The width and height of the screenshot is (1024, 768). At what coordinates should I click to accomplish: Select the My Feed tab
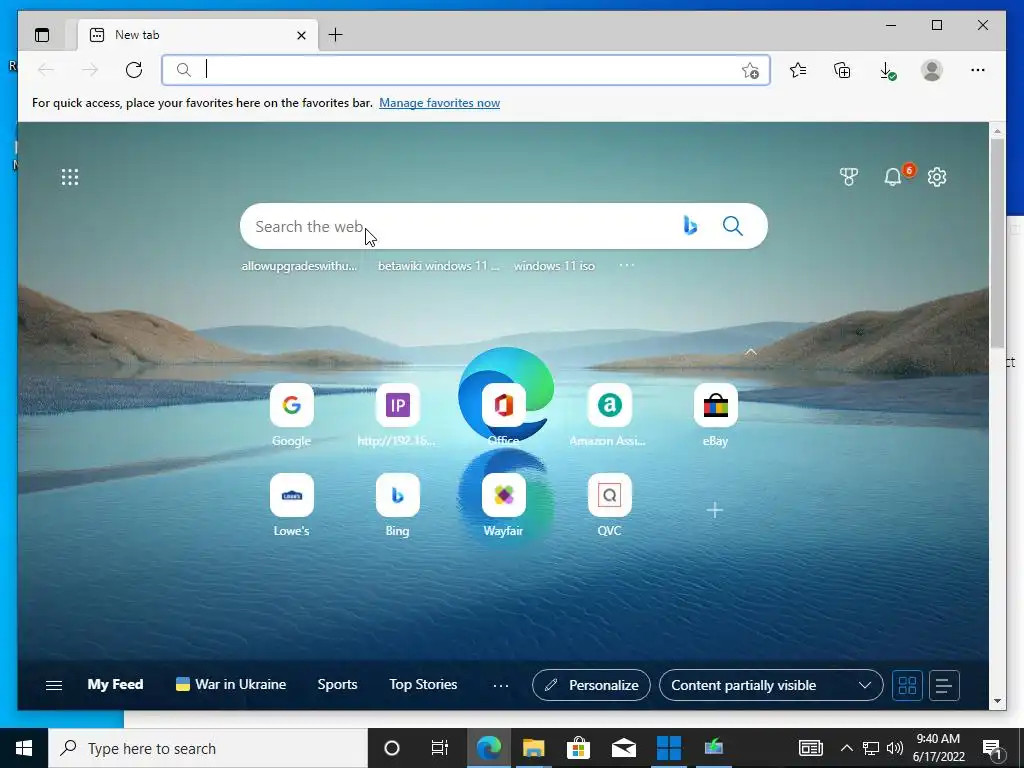pos(115,684)
